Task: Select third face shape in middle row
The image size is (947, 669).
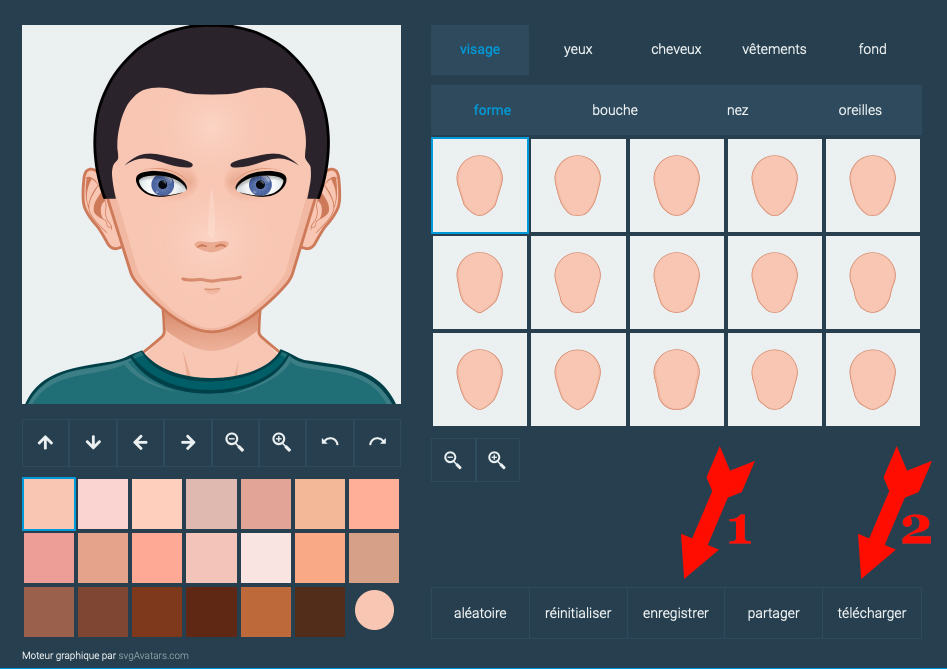Action: pos(676,283)
